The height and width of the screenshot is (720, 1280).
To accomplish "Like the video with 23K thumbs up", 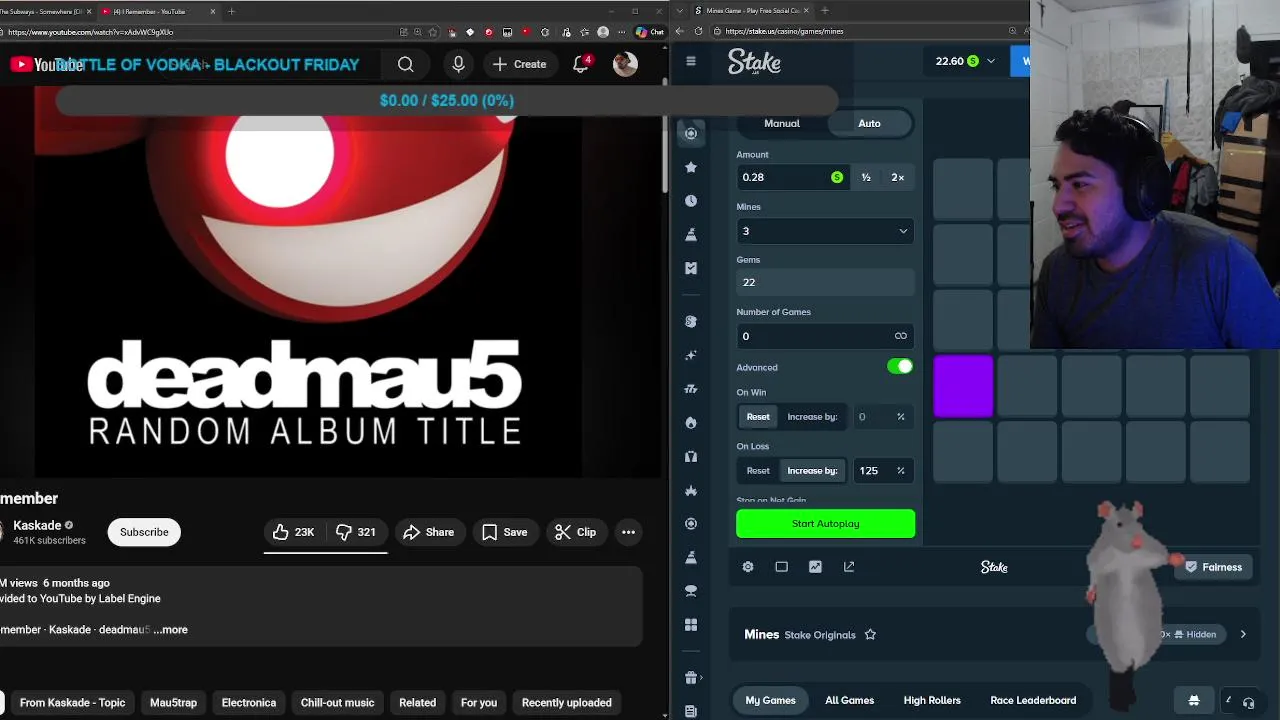I will [x=294, y=532].
